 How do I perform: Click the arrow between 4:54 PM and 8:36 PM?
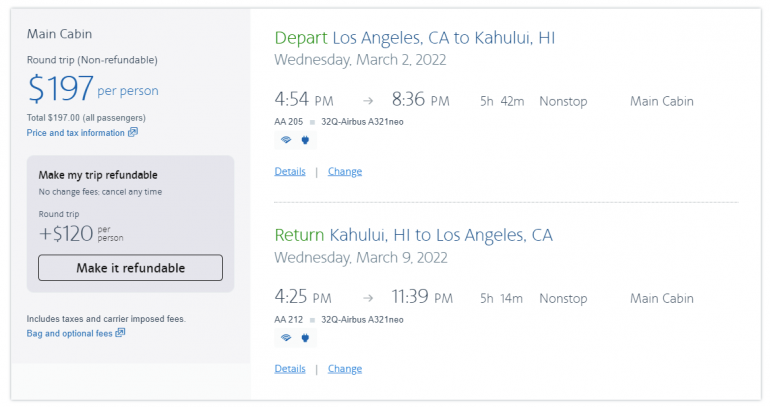coord(367,101)
